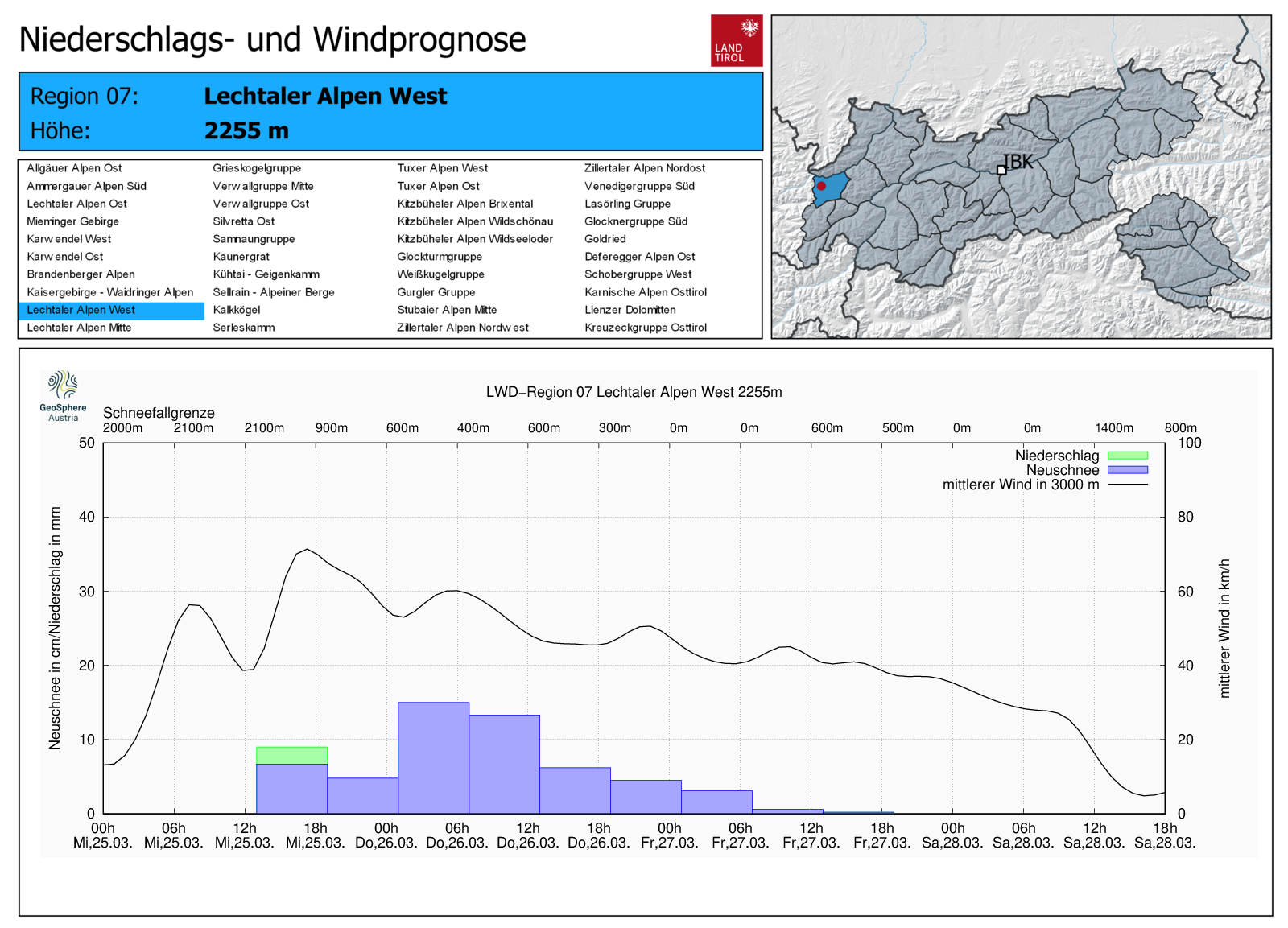This screenshot has height=928, width=1288.
Task: Click the tallest blue Neuschnee bar
Action: coord(433,757)
